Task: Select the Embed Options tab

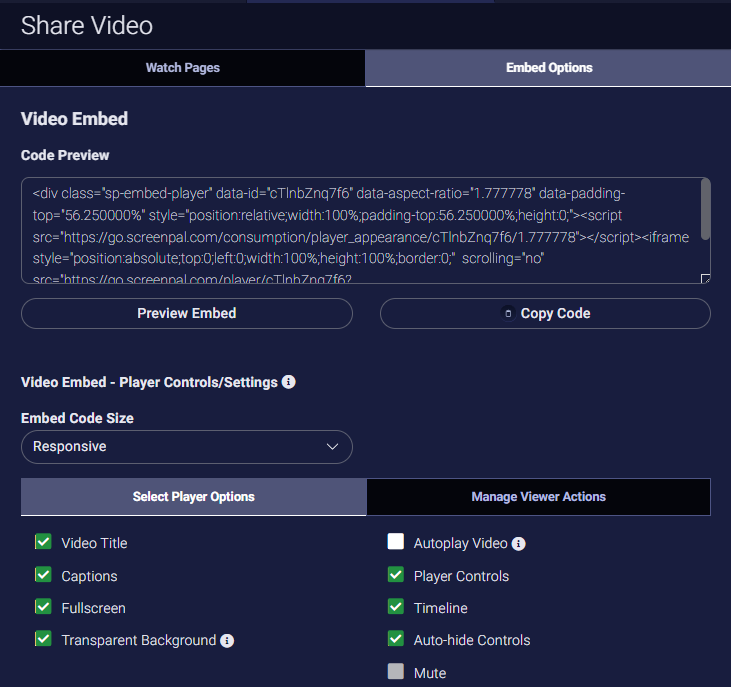Action: click(x=548, y=68)
